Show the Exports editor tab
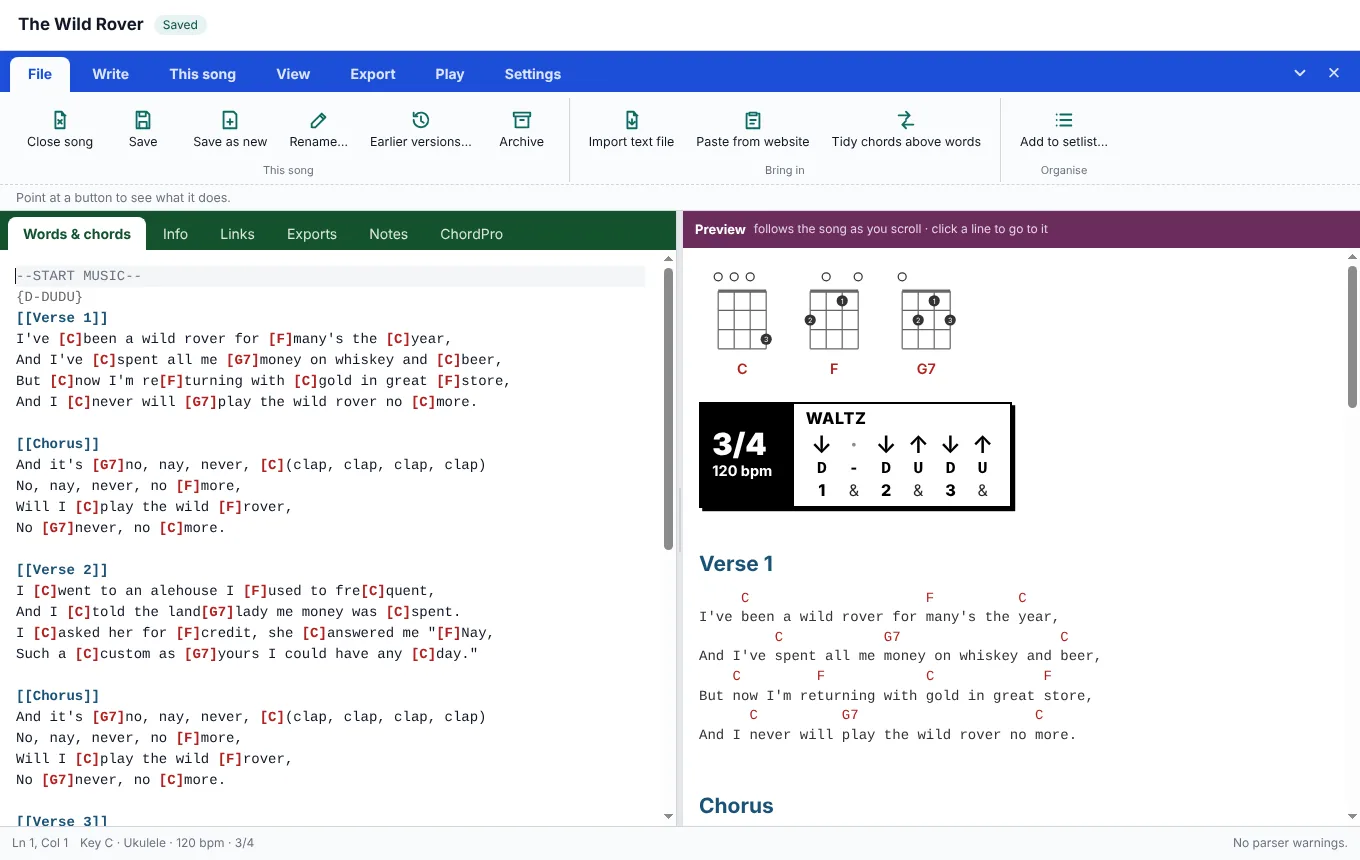Screen dimensions: 1360x860 312,234
